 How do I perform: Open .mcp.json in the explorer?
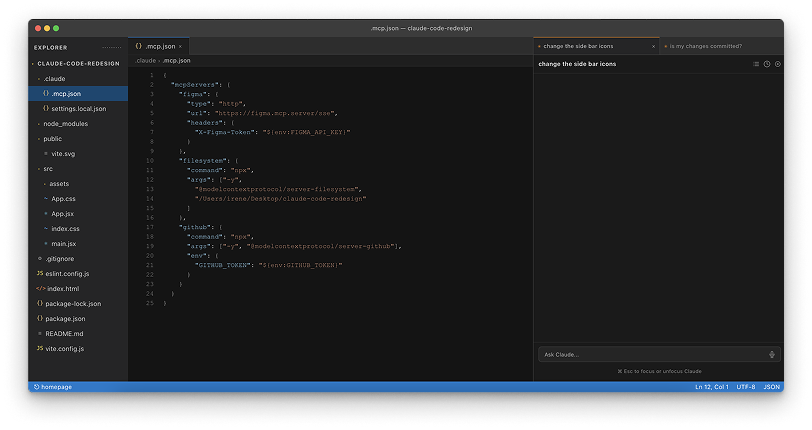coord(78,94)
